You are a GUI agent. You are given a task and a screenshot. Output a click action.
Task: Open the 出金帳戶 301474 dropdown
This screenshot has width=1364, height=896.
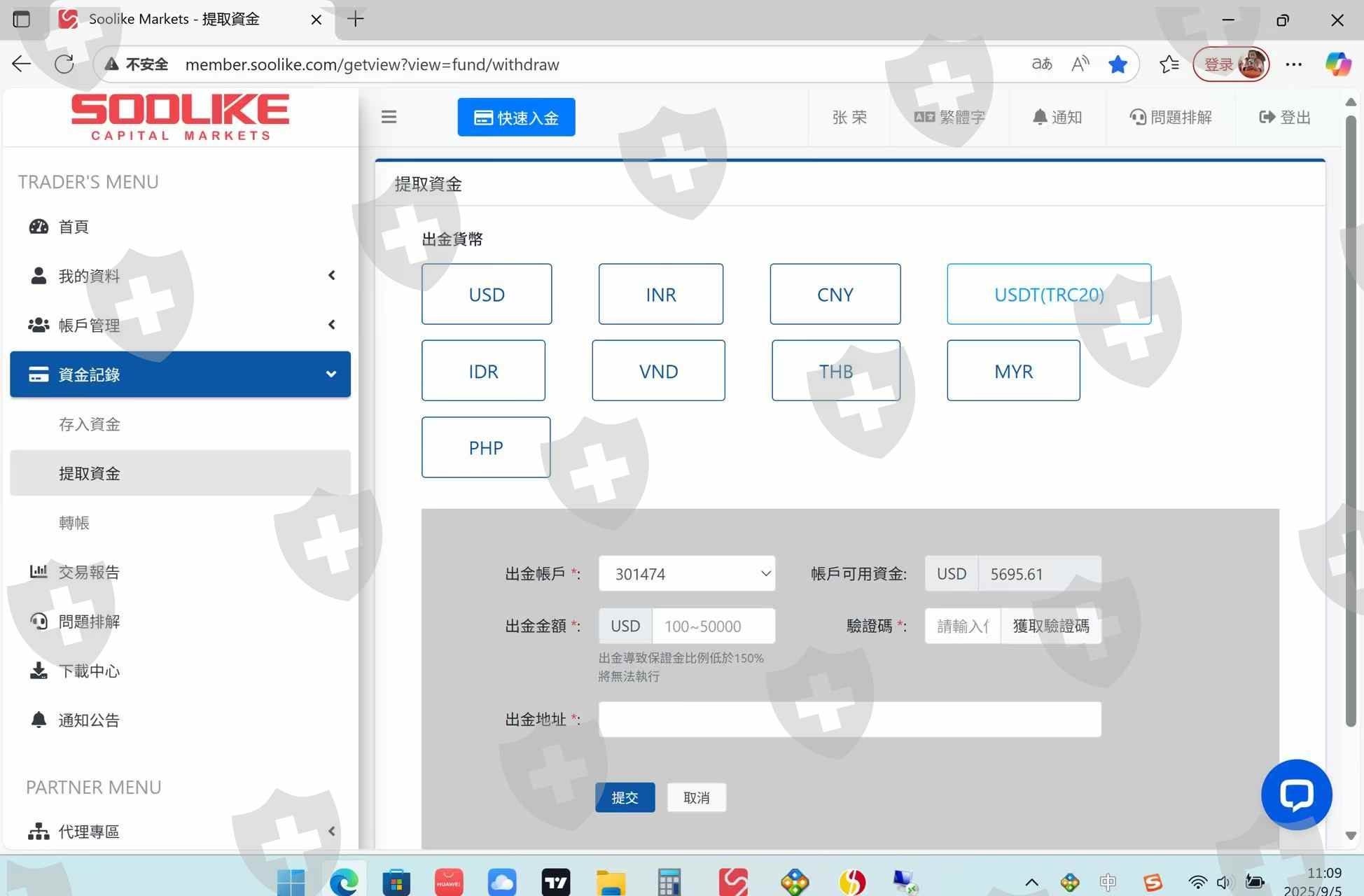click(686, 574)
